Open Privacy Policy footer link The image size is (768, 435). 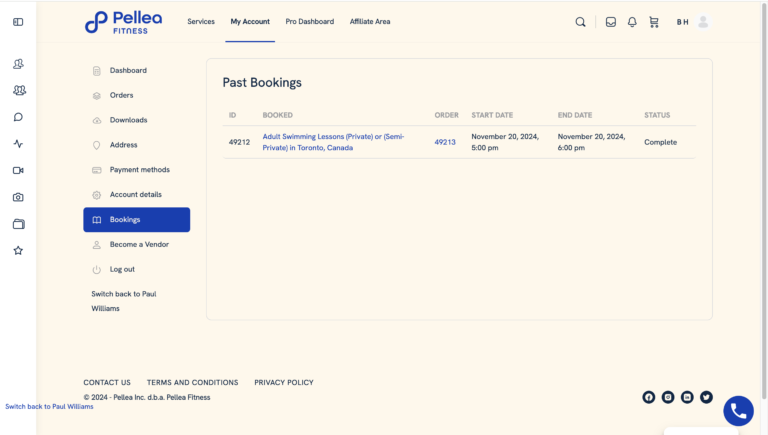pyautogui.click(x=284, y=383)
